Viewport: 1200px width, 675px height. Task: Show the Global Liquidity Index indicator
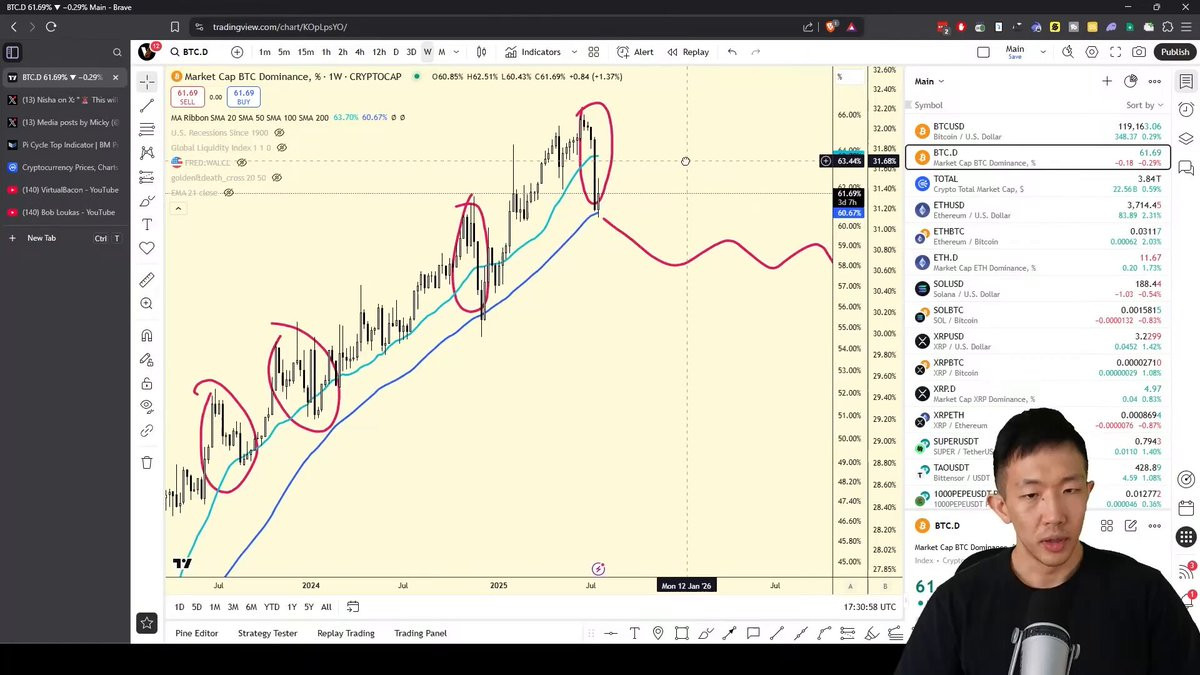coord(282,148)
